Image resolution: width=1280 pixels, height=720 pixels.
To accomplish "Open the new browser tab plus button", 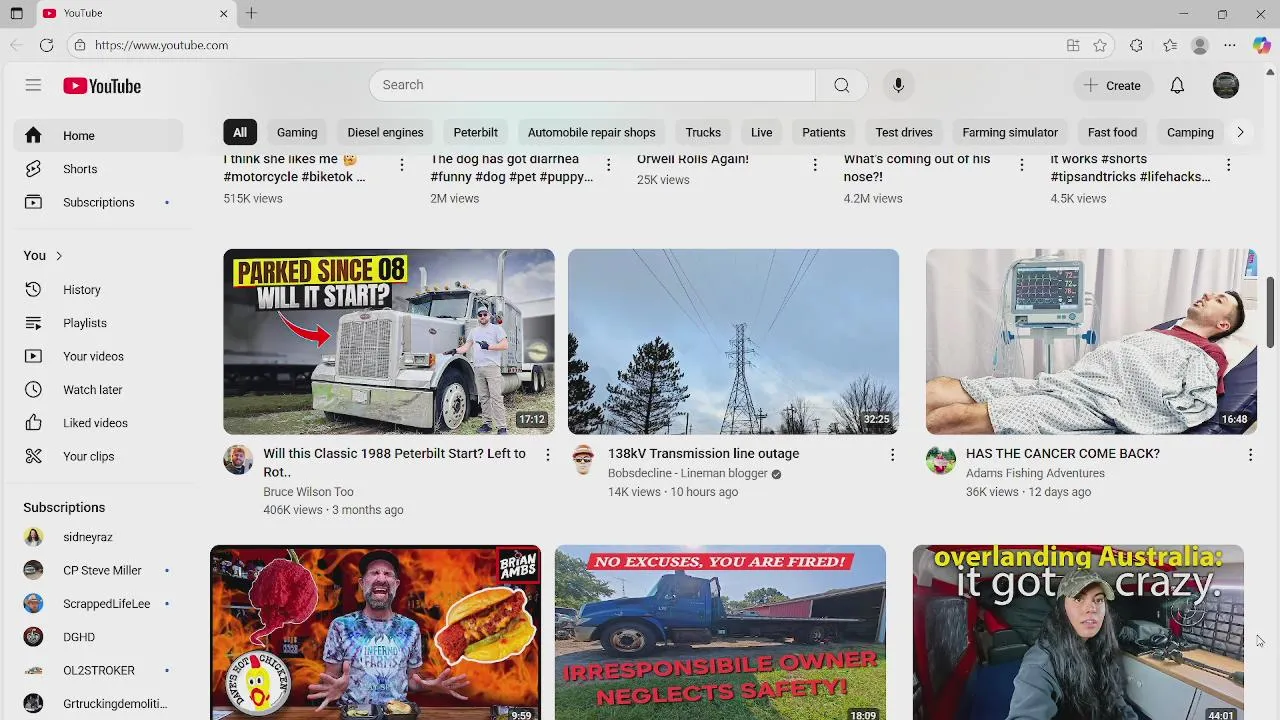I will point(251,13).
